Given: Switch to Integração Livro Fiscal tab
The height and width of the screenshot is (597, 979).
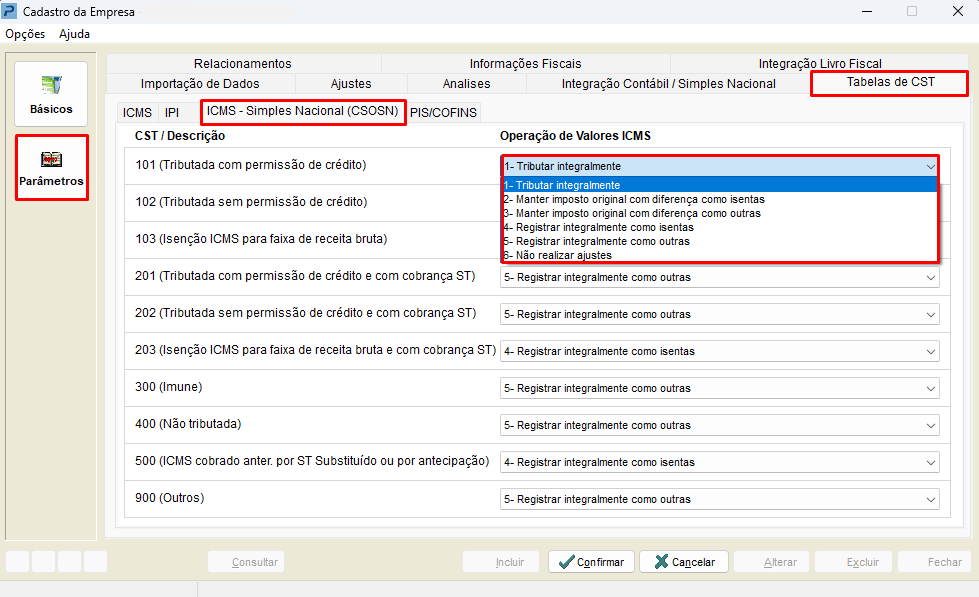Looking at the screenshot, I should click(x=820, y=64).
